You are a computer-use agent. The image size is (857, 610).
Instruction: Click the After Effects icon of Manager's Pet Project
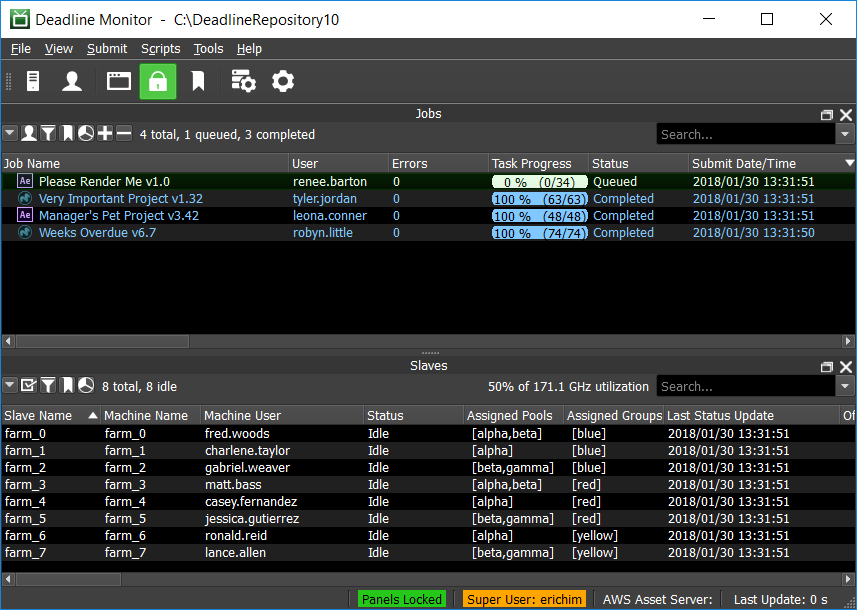[x=25, y=215]
